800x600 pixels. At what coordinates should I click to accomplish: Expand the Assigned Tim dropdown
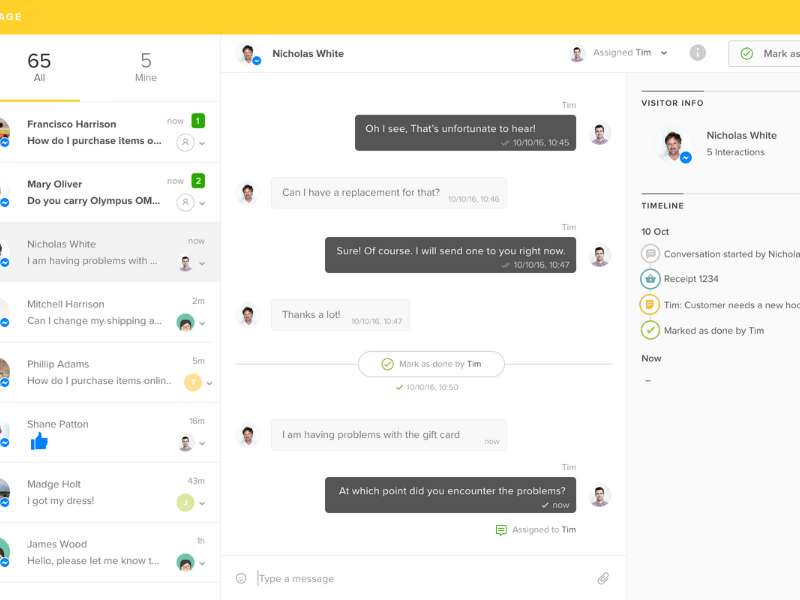[664, 53]
